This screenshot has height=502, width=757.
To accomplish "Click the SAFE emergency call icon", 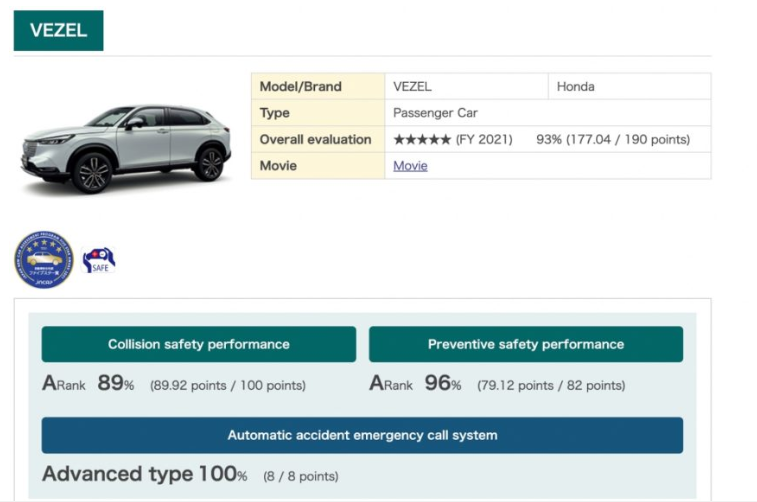I will (x=99, y=260).
